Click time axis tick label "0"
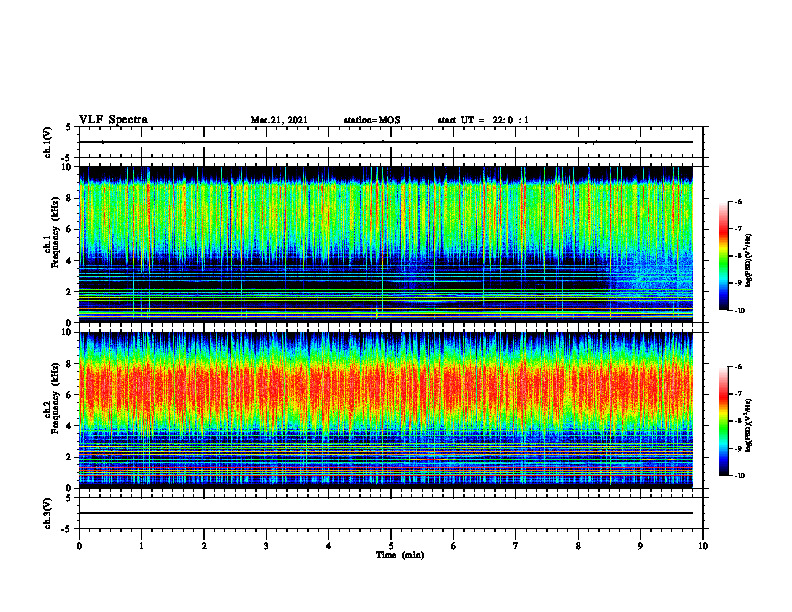792x612 pixels. 79,546
